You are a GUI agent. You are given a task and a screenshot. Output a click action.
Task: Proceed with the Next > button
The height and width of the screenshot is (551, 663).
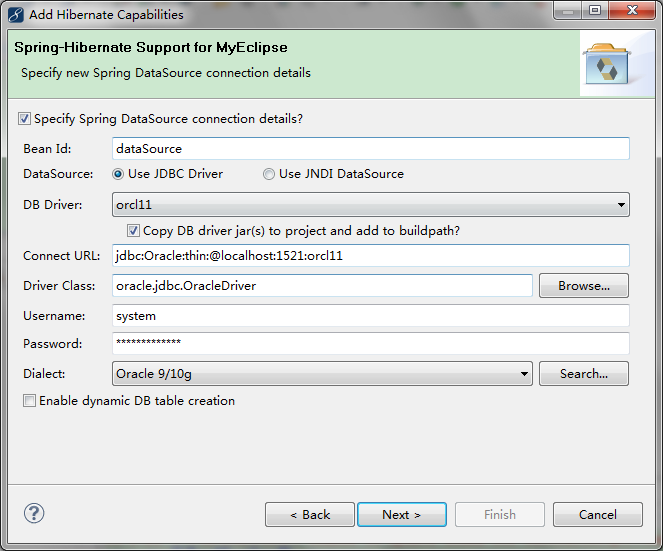pyautogui.click(x=402, y=515)
